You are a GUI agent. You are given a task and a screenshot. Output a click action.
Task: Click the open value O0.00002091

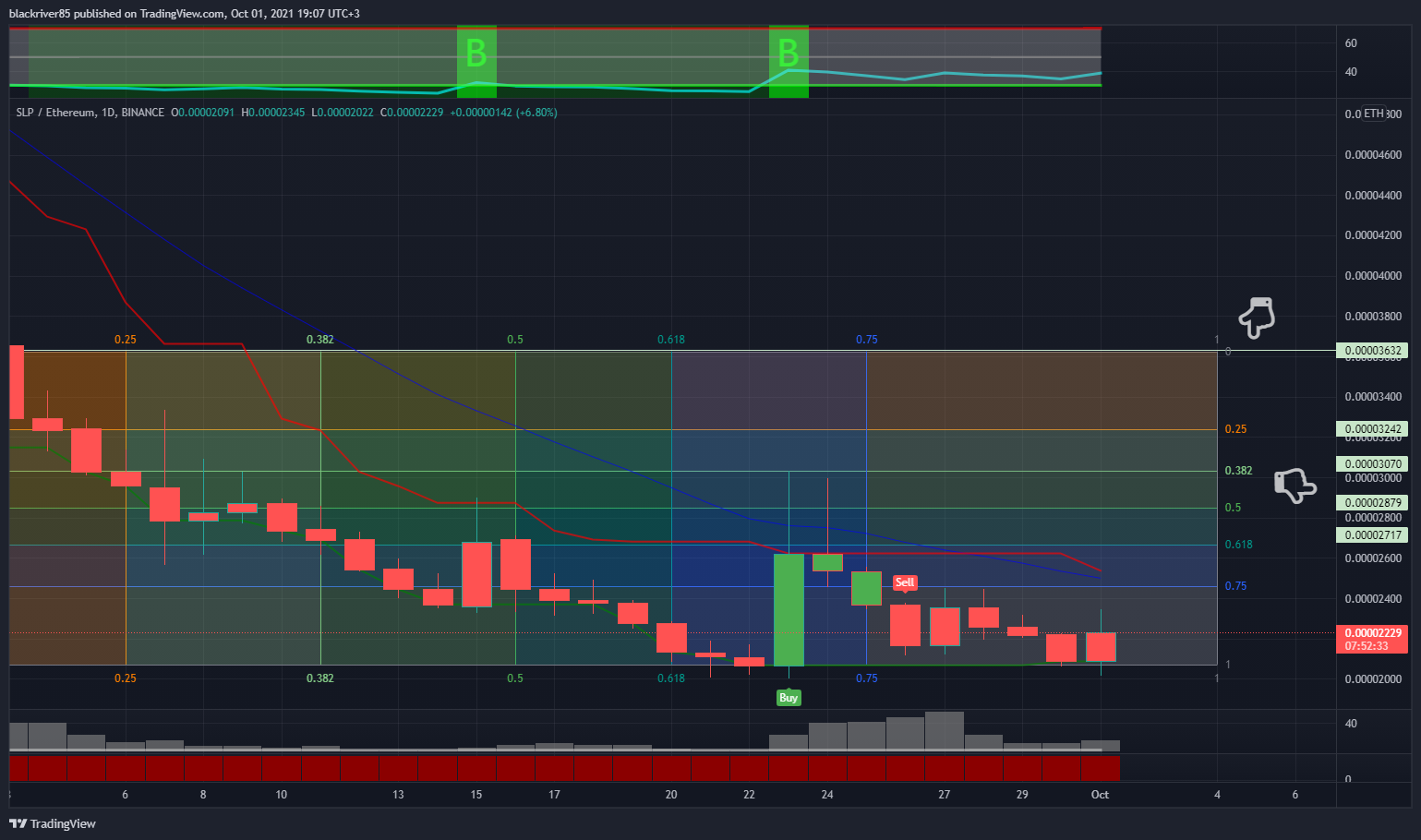[x=203, y=113]
